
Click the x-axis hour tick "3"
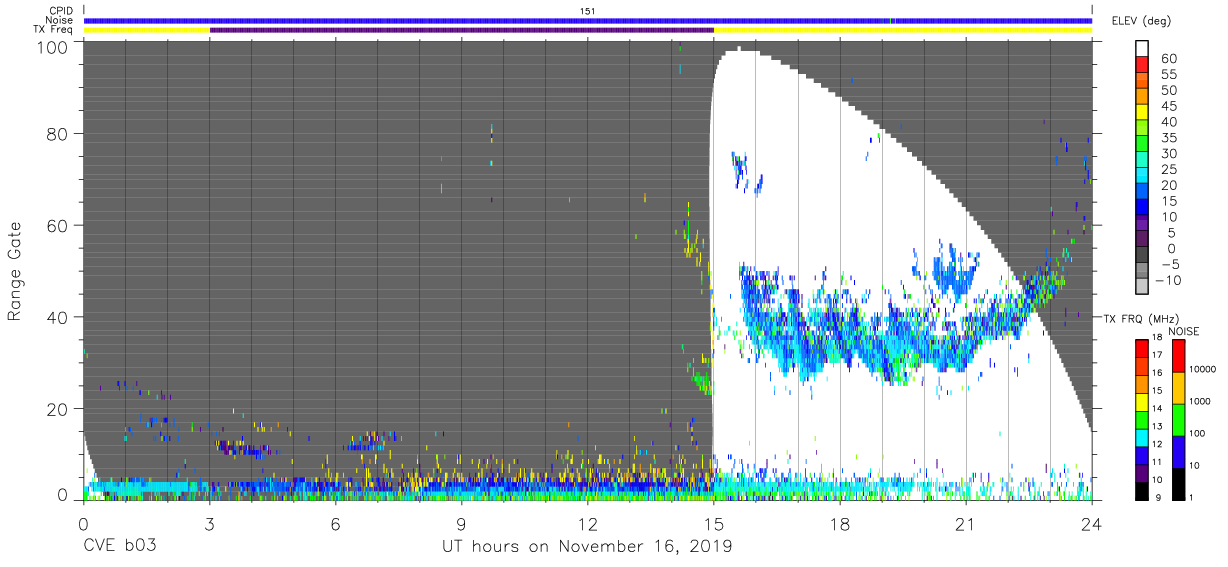pos(210,524)
